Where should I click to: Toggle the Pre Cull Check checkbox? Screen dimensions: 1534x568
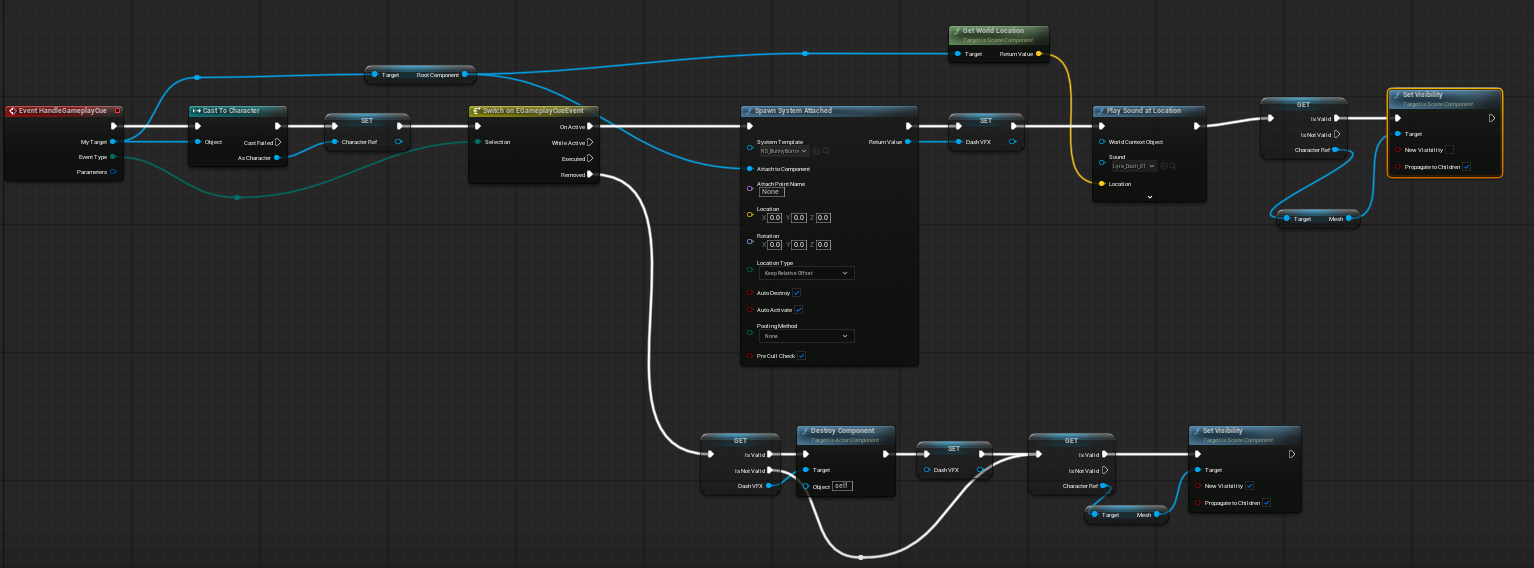(802, 356)
